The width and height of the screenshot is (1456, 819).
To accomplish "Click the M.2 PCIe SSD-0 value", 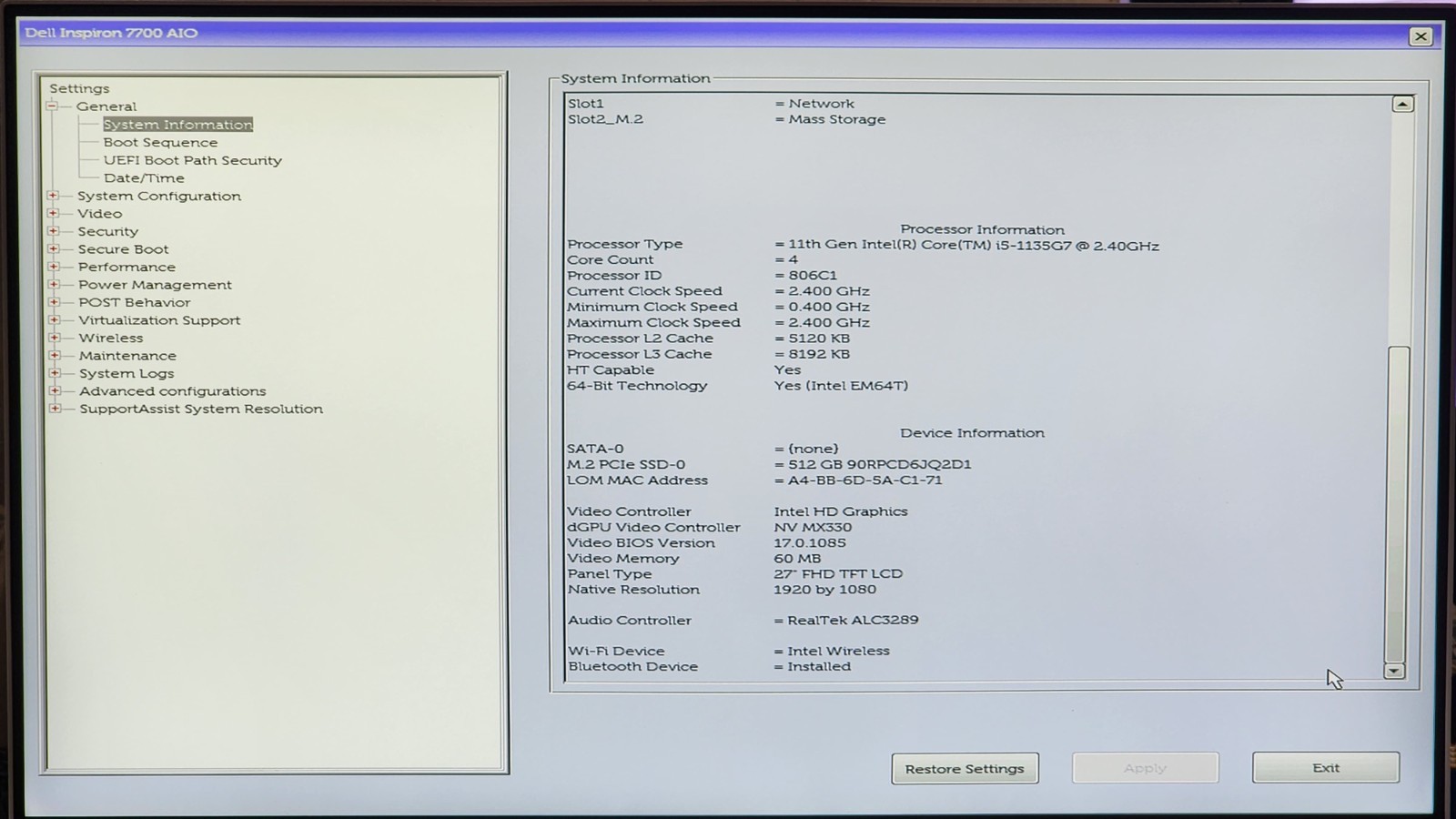I will point(879,464).
